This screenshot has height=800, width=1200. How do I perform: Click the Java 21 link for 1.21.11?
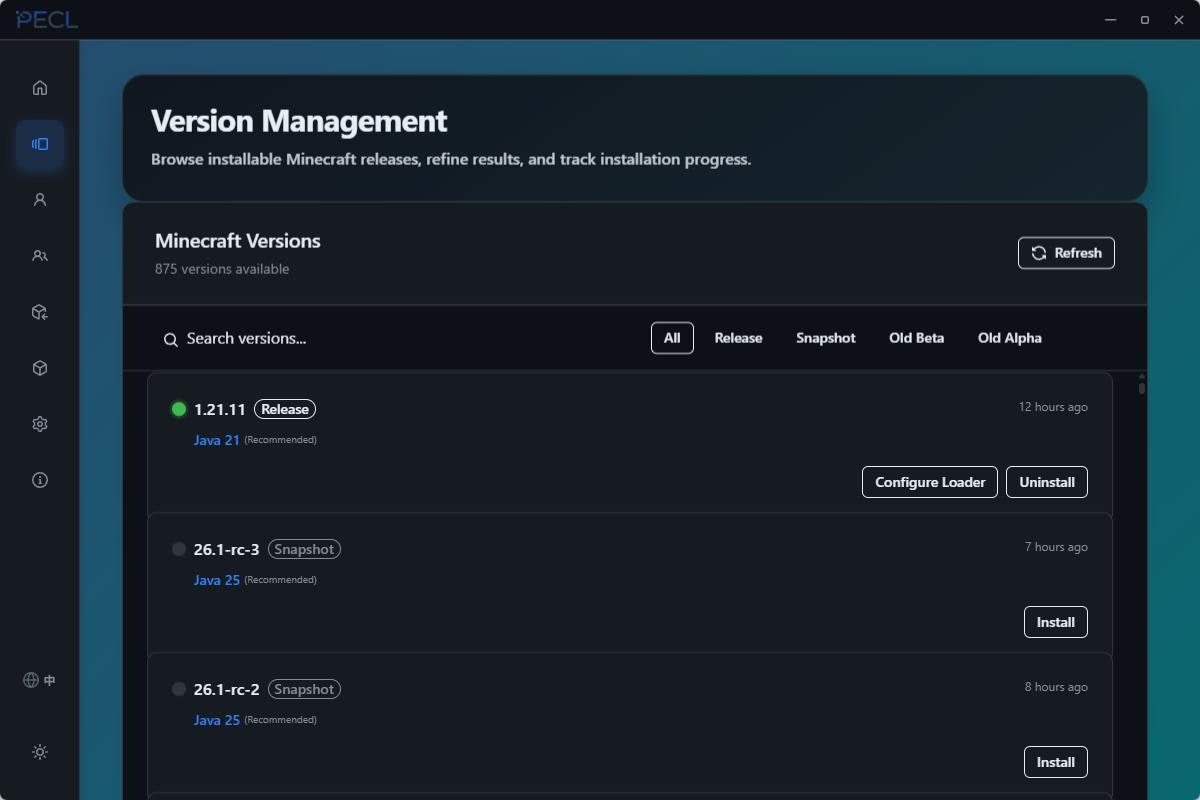click(217, 440)
